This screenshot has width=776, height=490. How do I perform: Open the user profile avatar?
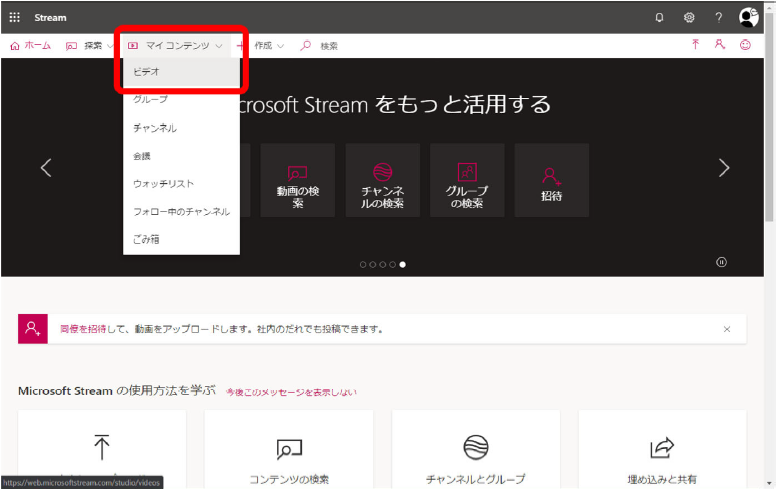pyautogui.click(x=749, y=17)
